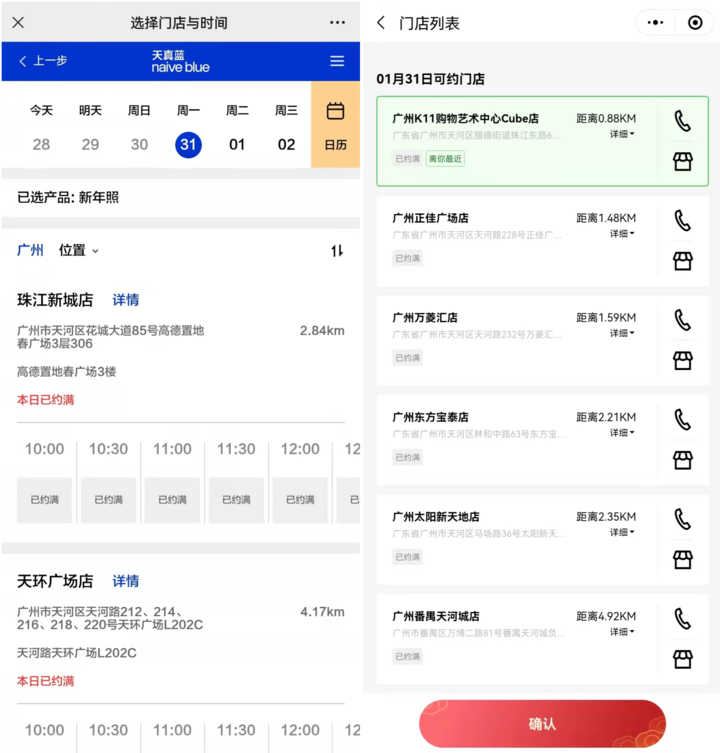Image resolution: width=720 pixels, height=753 pixels.
Task: Expand 详细 for 广州番禺天河城店
Action: pyautogui.click(x=622, y=632)
